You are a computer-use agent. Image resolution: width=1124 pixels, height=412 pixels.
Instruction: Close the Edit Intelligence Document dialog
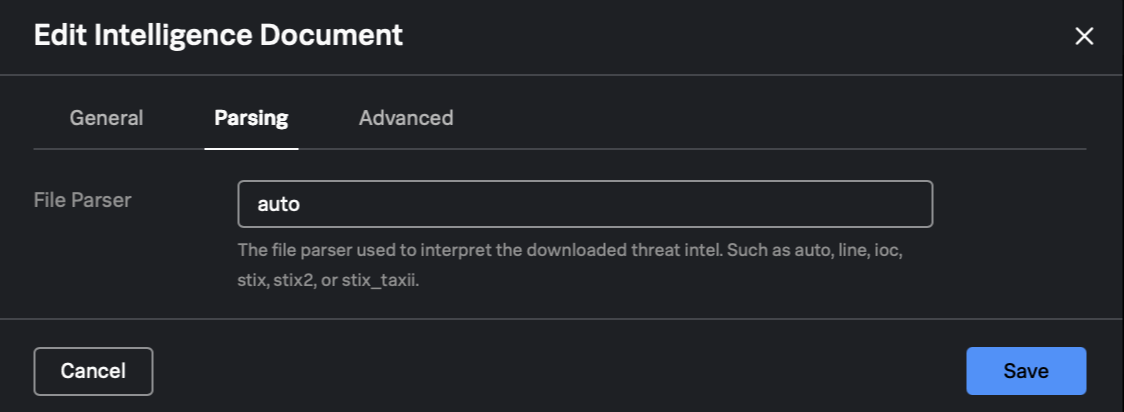point(1084,37)
